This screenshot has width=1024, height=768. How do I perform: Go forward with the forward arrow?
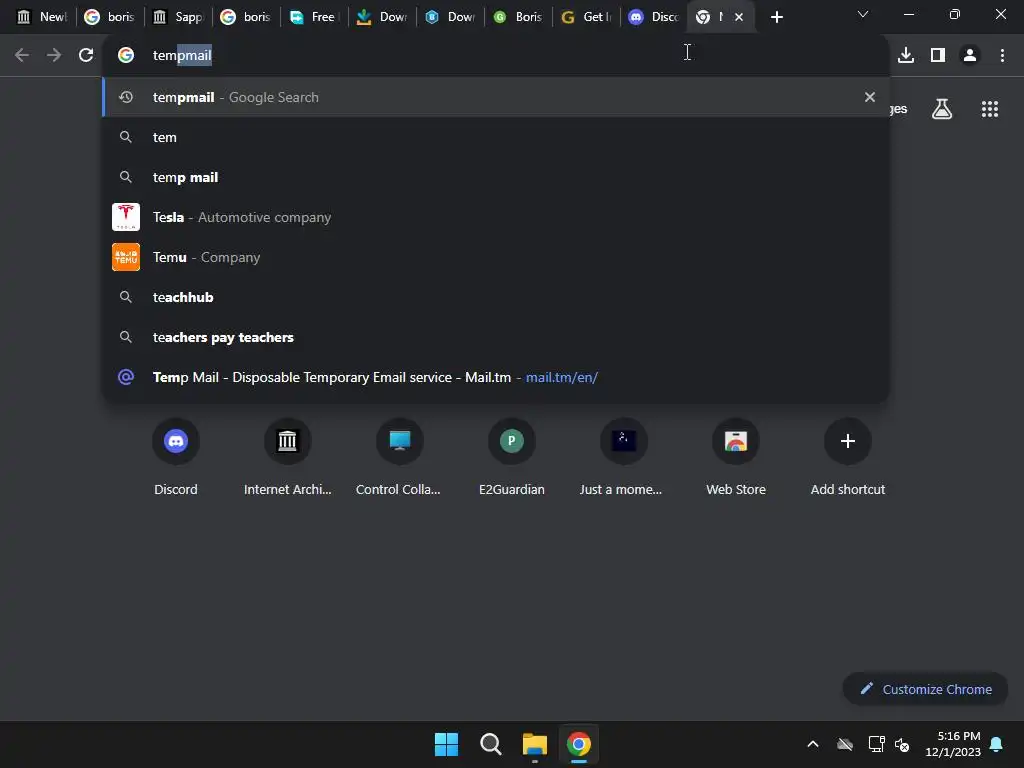(x=54, y=55)
